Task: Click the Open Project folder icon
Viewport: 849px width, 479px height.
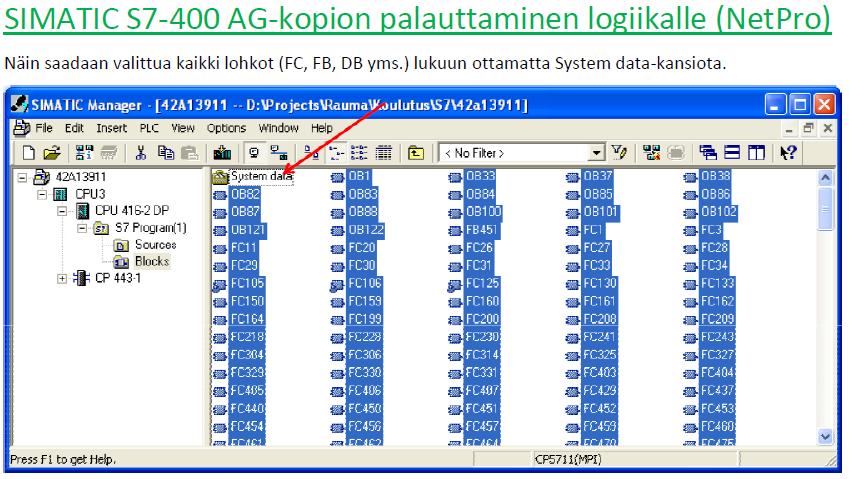Action: pos(52,153)
